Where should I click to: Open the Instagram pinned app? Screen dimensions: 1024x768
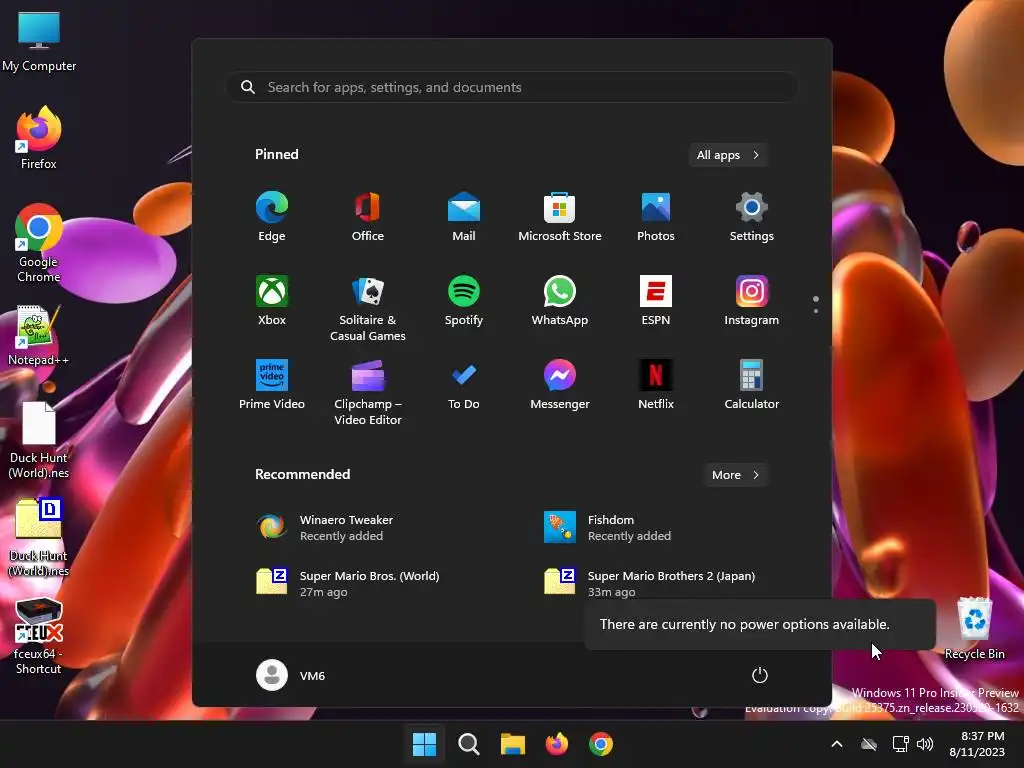(752, 300)
